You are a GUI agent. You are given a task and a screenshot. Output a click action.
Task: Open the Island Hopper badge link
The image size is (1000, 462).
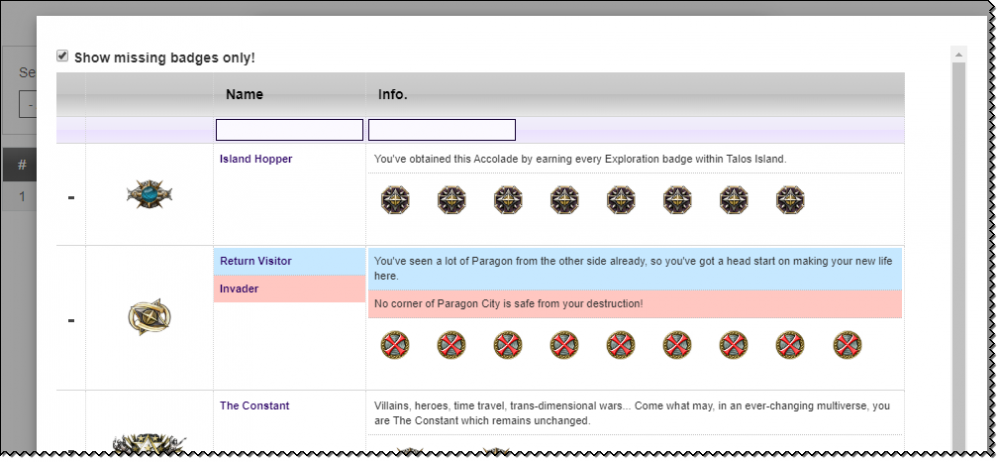click(256, 159)
